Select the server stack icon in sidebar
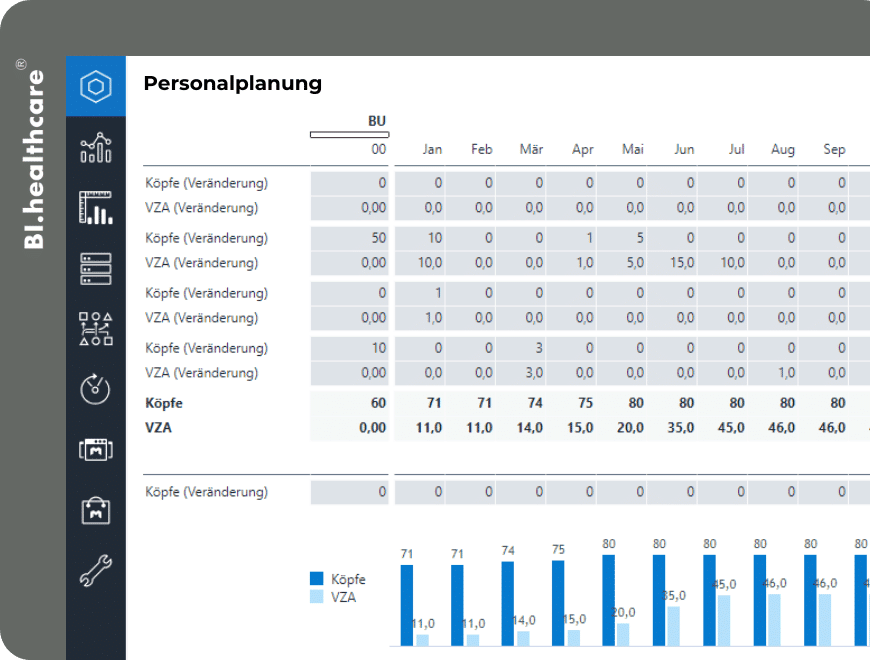Image resolution: width=870 pixels, height=660 pixels. point(95,269)
